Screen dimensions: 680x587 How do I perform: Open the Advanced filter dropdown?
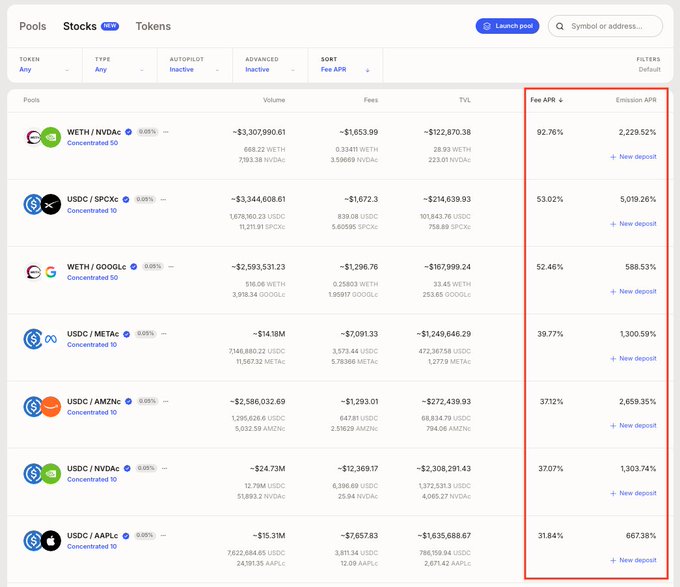tap(270, 65)
